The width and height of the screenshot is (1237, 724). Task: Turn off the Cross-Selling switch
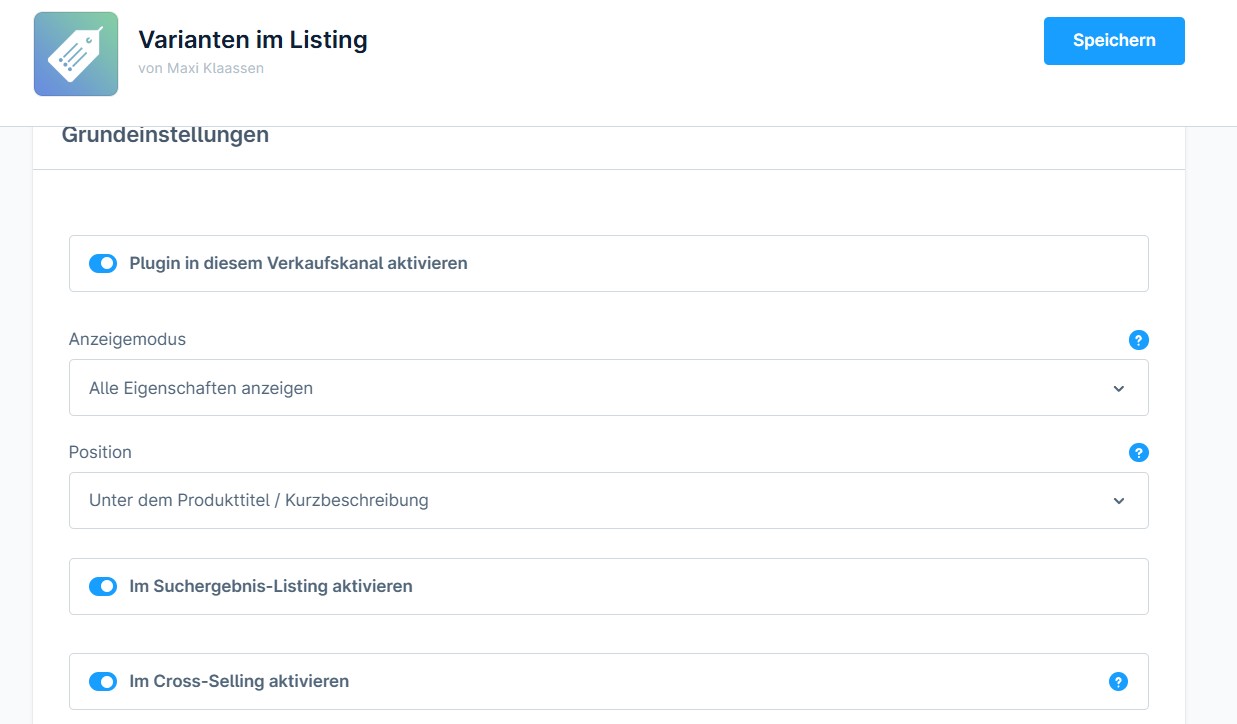pos(103,682)
